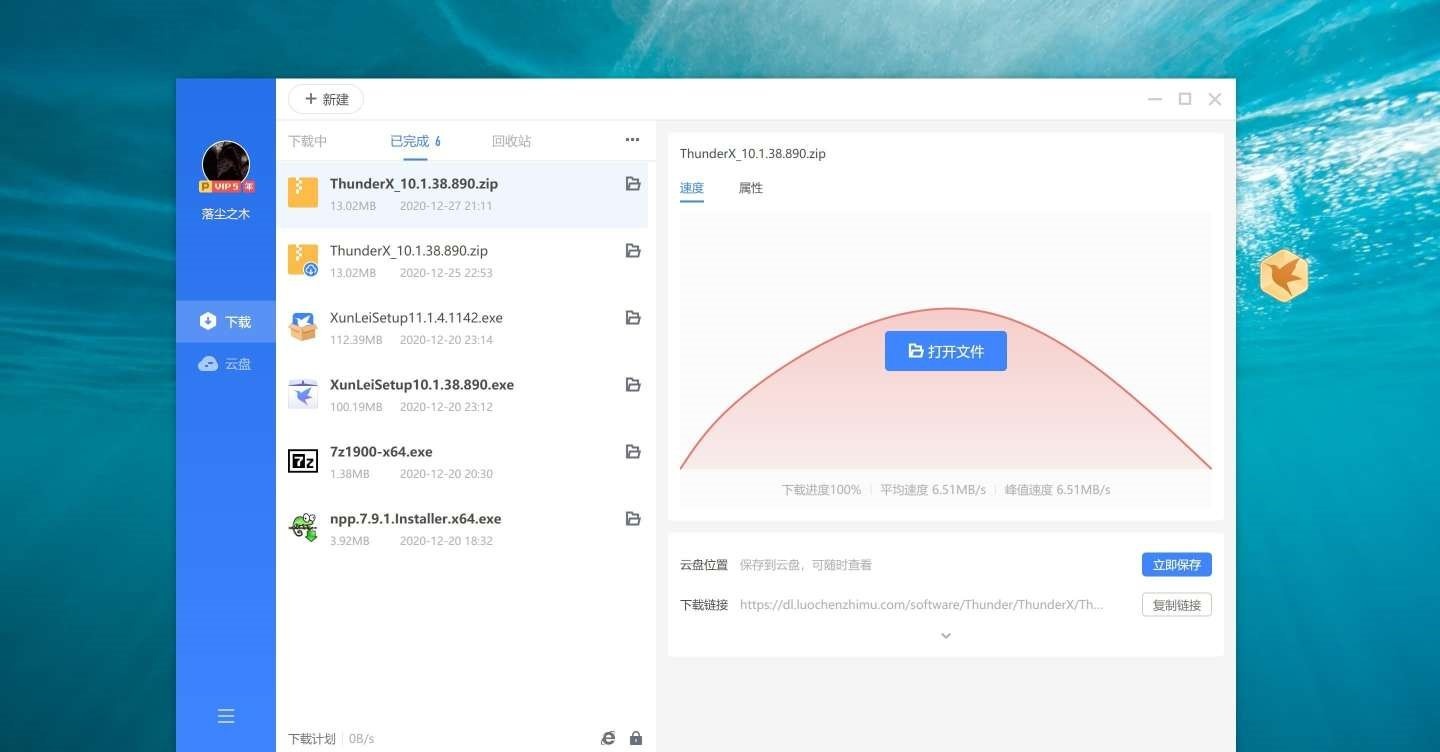
Task: Expand details with the down chevron
Action: (946, 636)
